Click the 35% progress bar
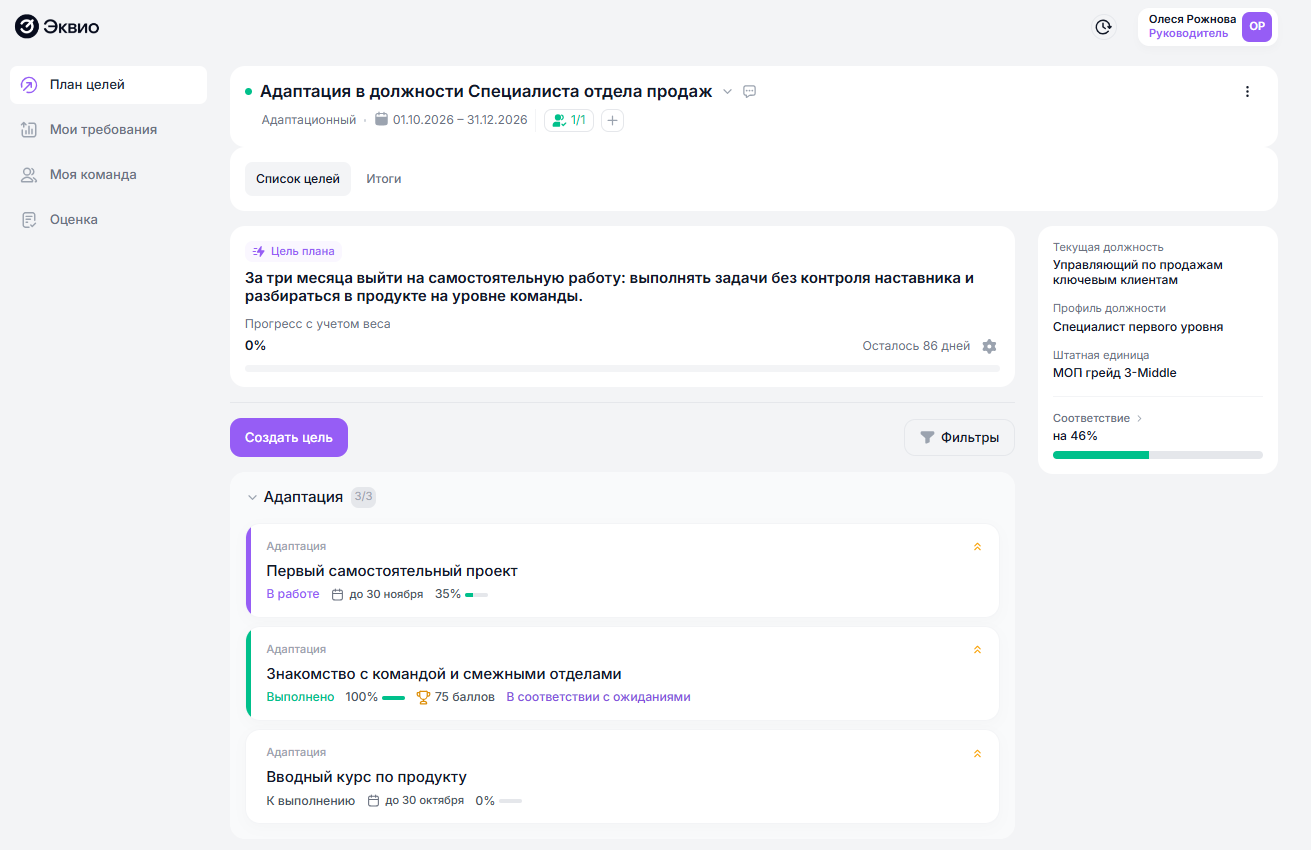 (476, 595)
